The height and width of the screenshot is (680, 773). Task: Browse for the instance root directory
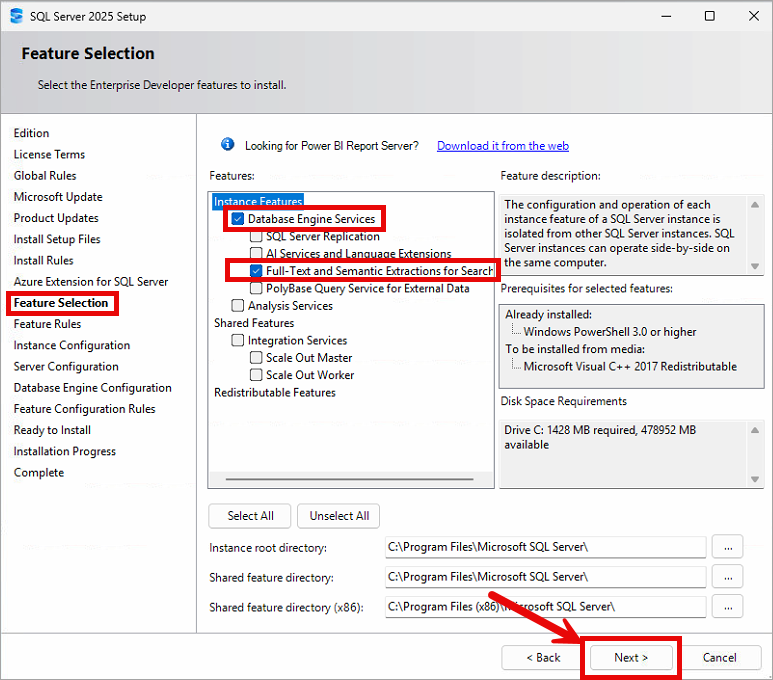click(x=727, y=547)
